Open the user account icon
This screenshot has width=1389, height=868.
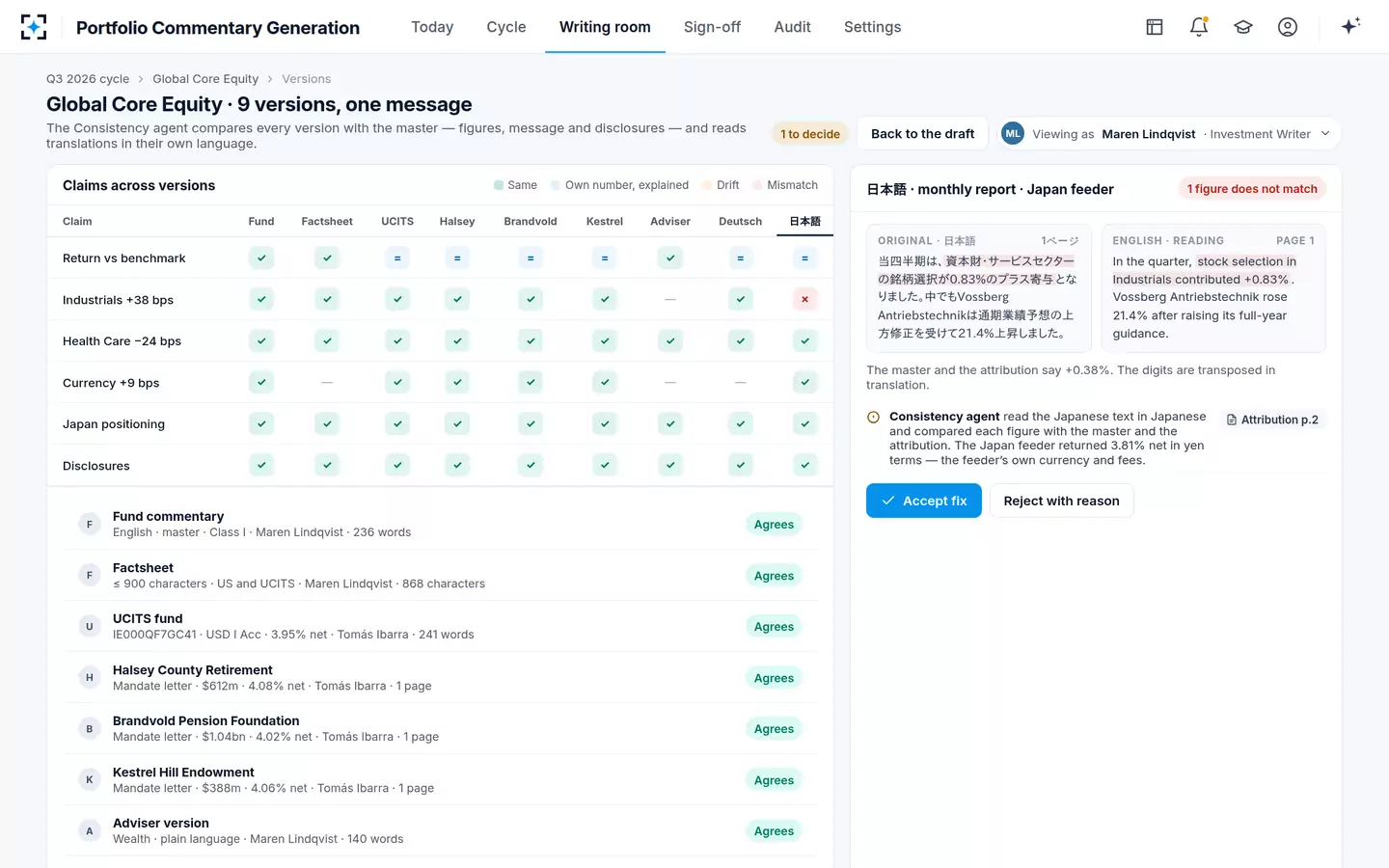point(1288,27)
